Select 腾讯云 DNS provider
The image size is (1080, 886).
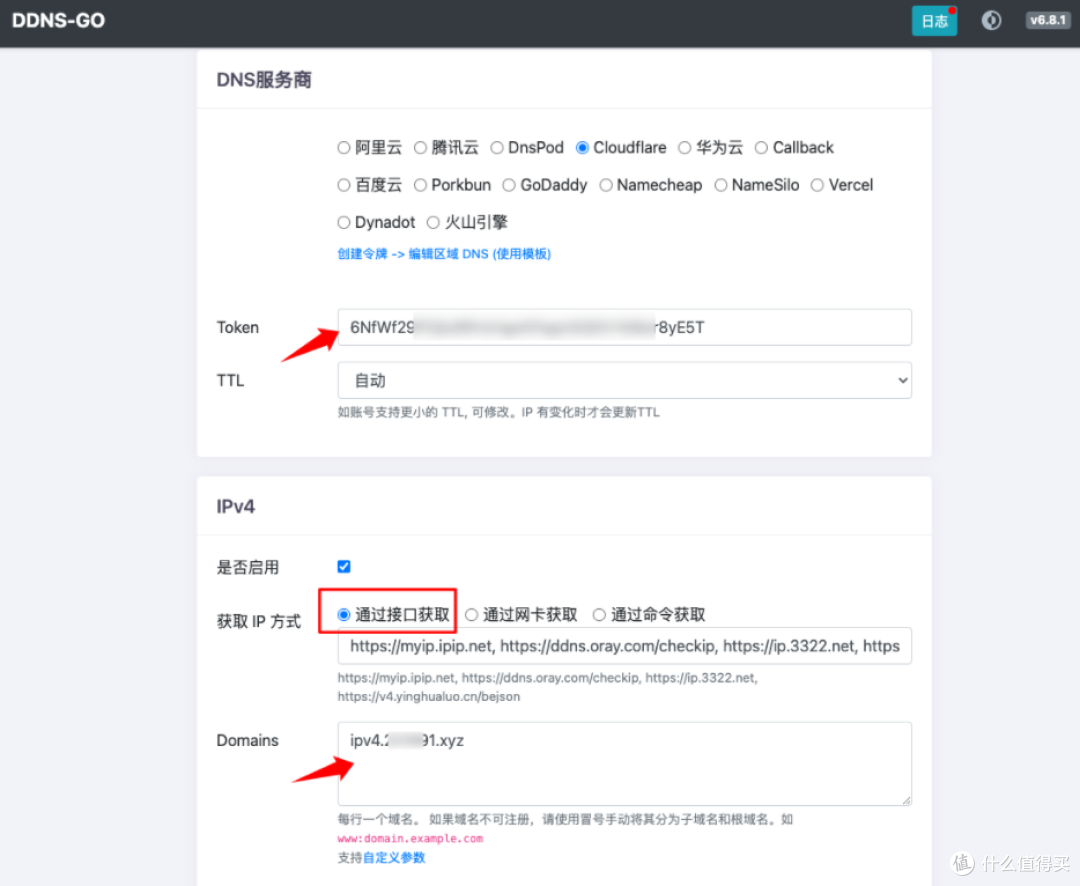click(x=420, y=147)
